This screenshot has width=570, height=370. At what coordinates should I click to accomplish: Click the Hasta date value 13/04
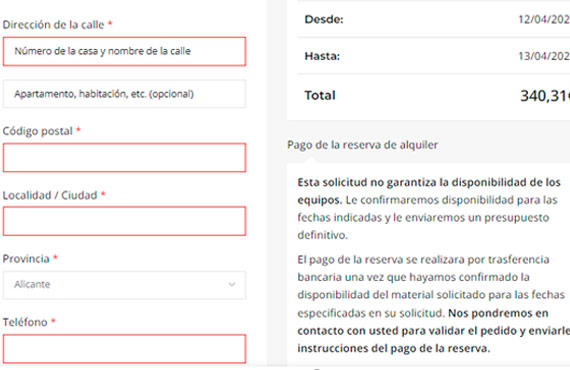[x=544, y=56]
